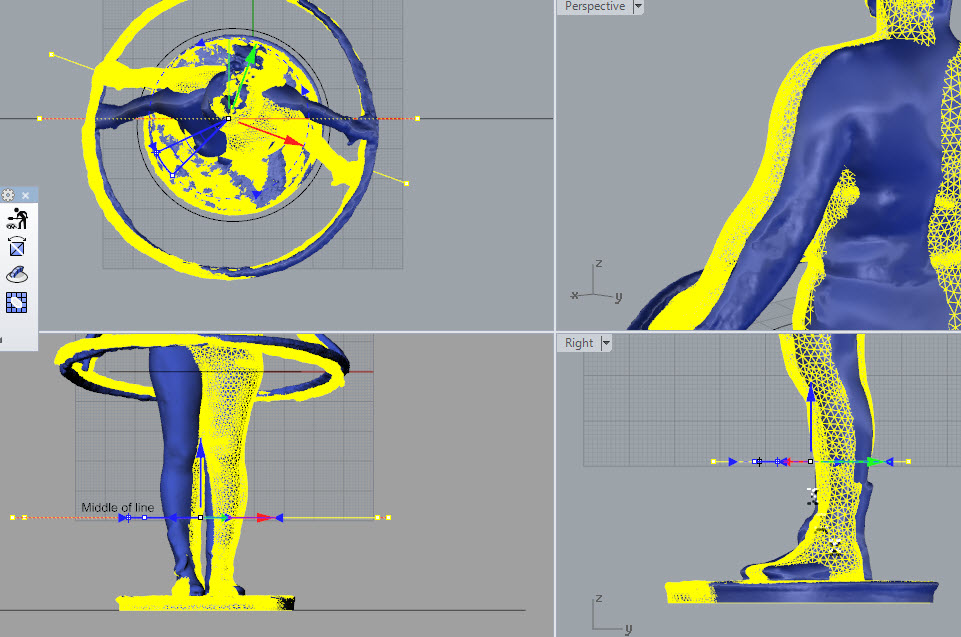
Task: Select left endpoint of horizontal line in top view
Action: [40, 118]
